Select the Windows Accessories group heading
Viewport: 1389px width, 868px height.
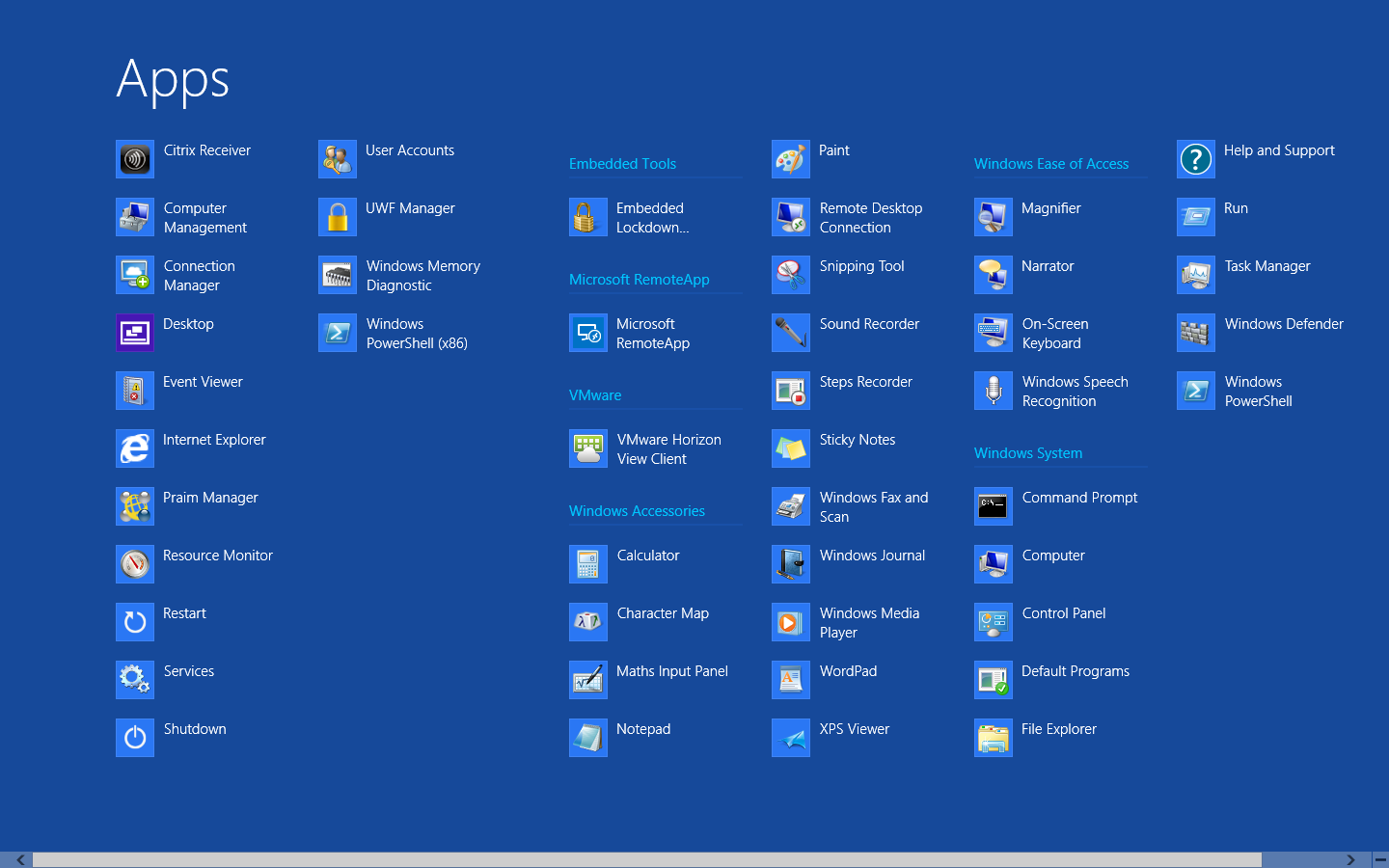[637, 511]
